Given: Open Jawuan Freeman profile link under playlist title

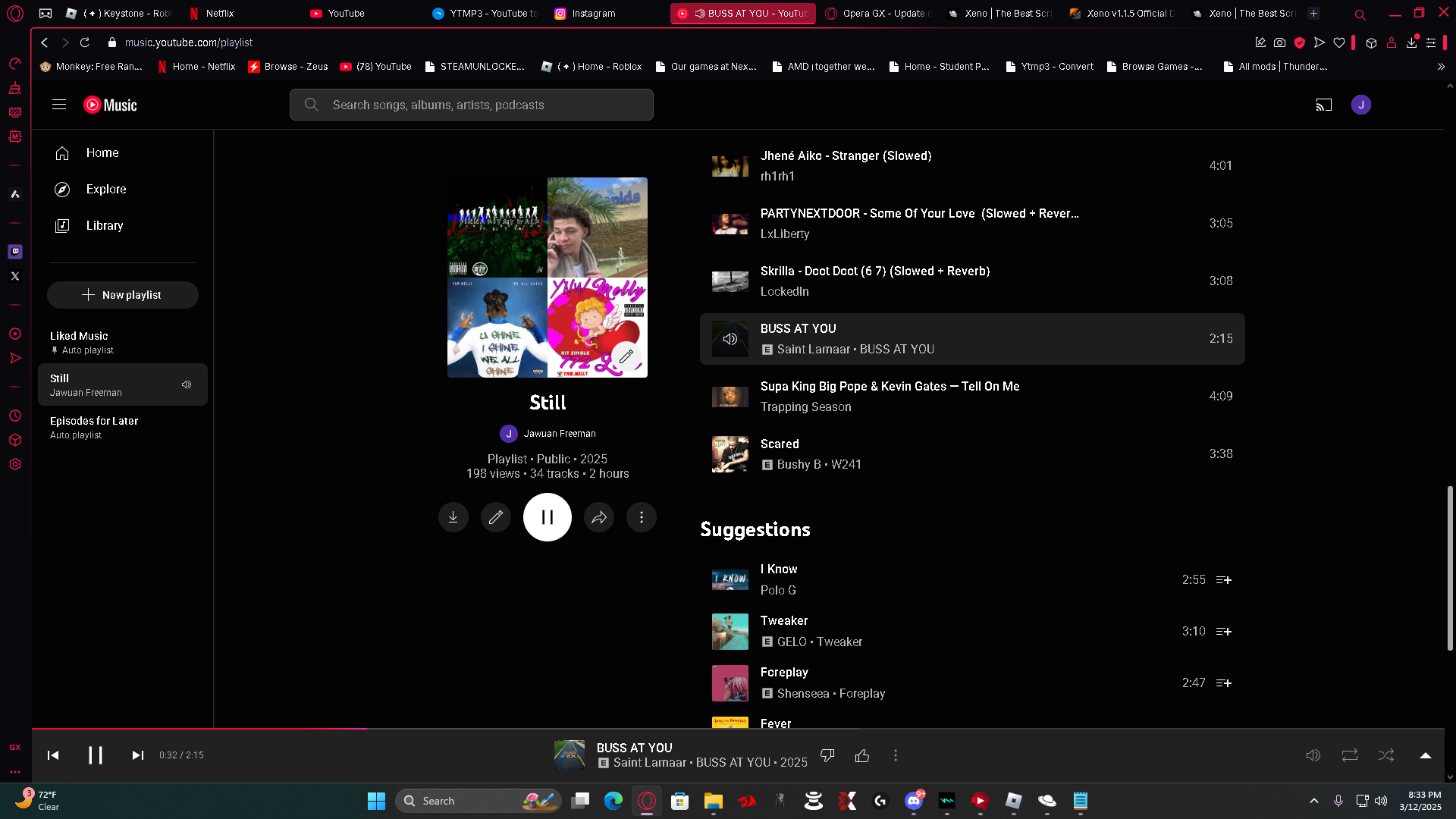Looking at the screenshot, I should 560,434.
